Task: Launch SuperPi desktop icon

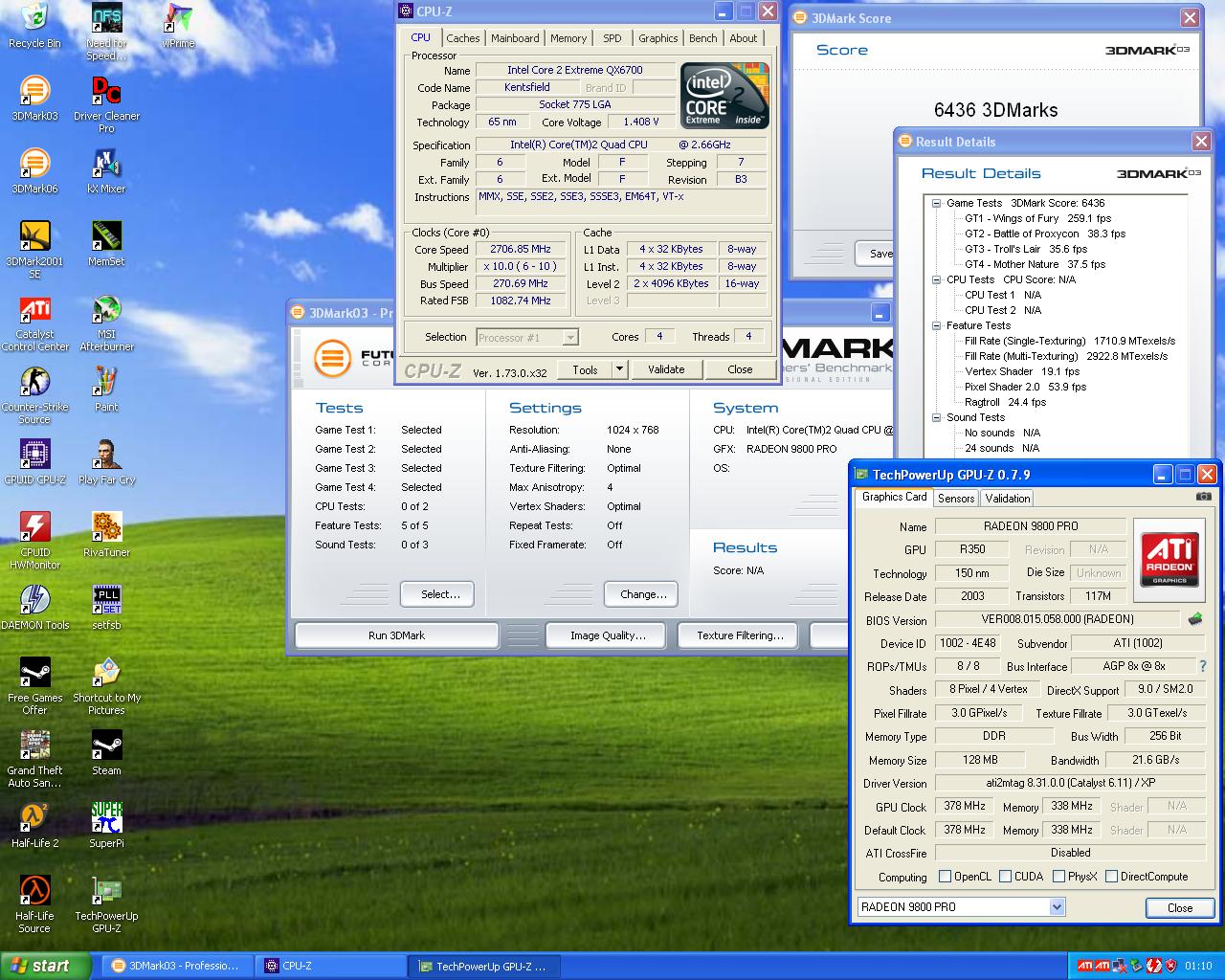Action: click(x=106, y=826)
